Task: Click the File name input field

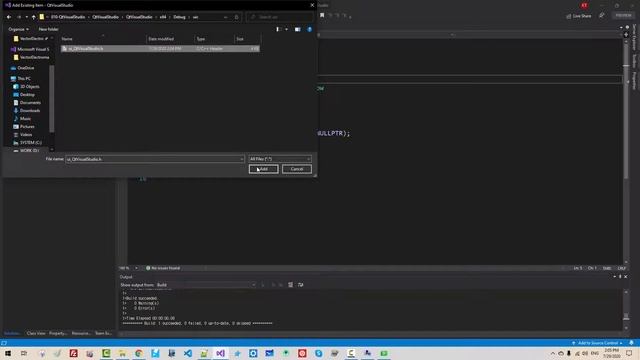Action: 155,159
